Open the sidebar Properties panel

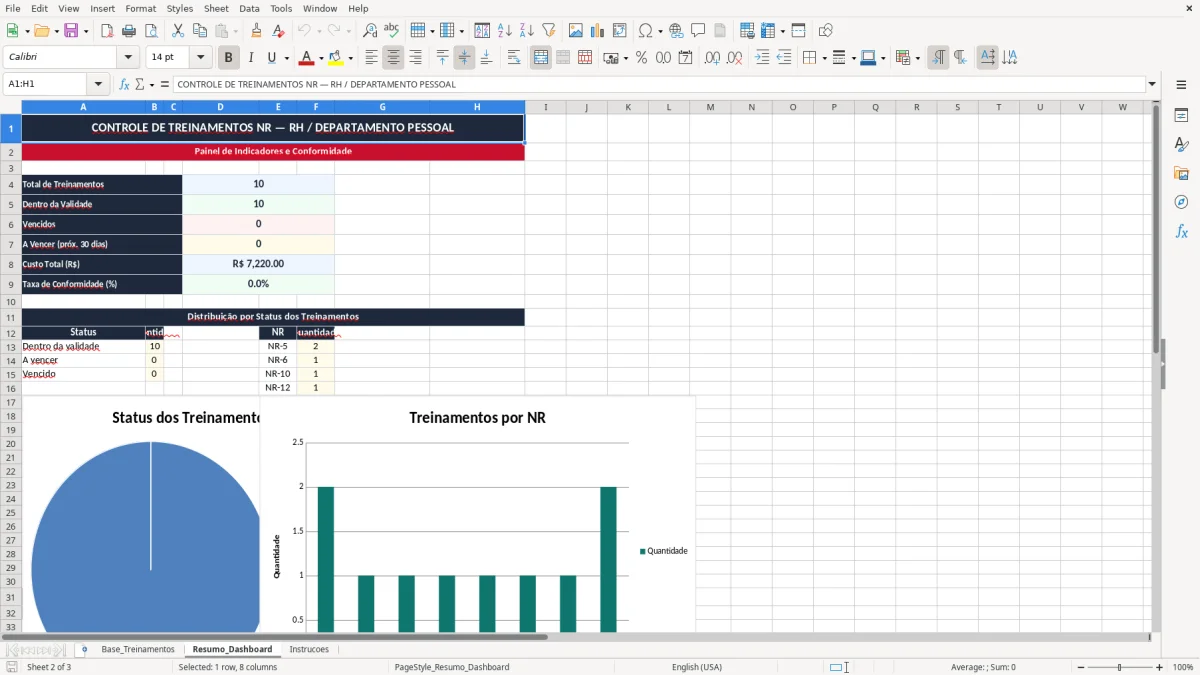pos(1181,115)
